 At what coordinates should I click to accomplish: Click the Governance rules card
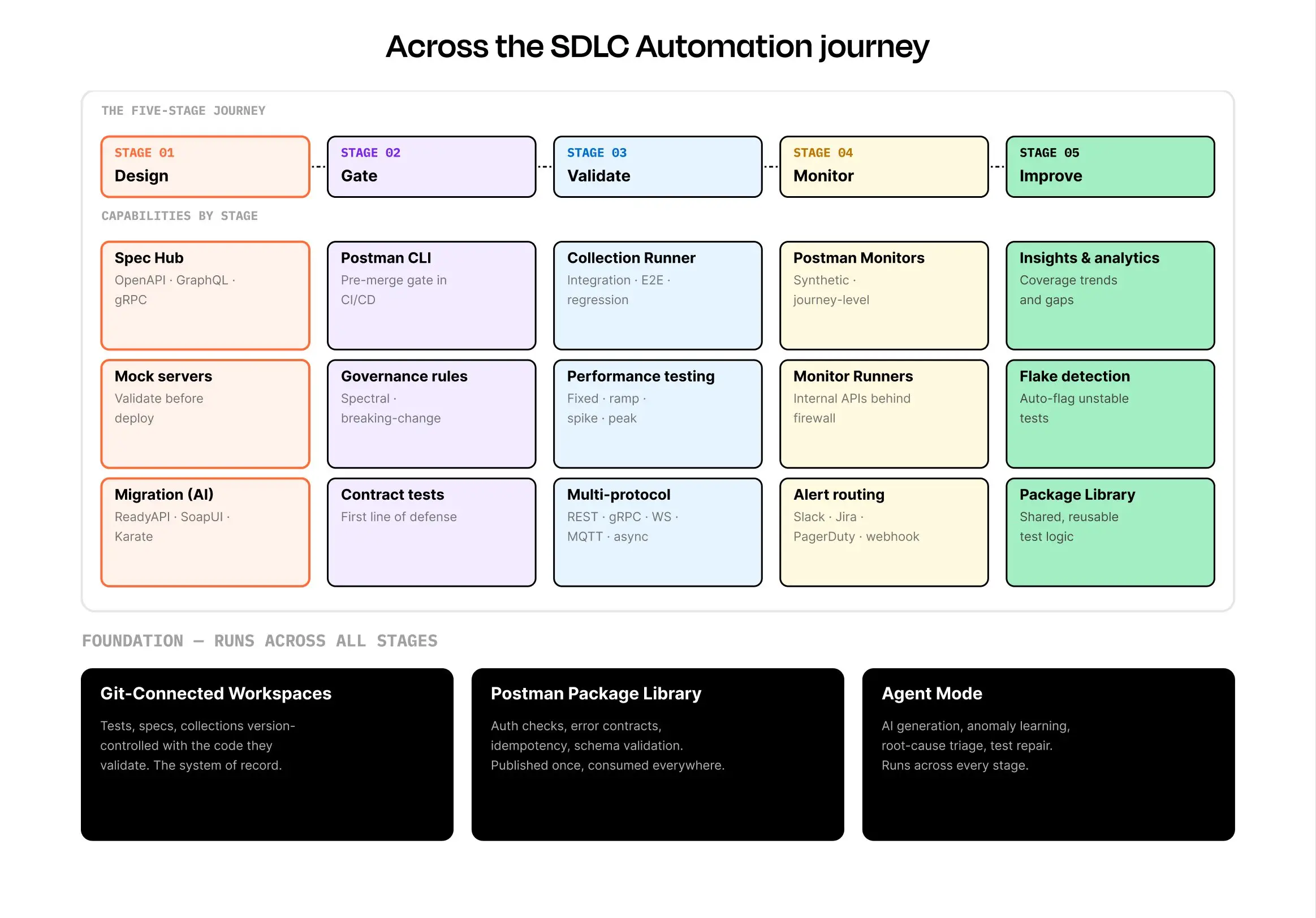(x=432, y=414)
